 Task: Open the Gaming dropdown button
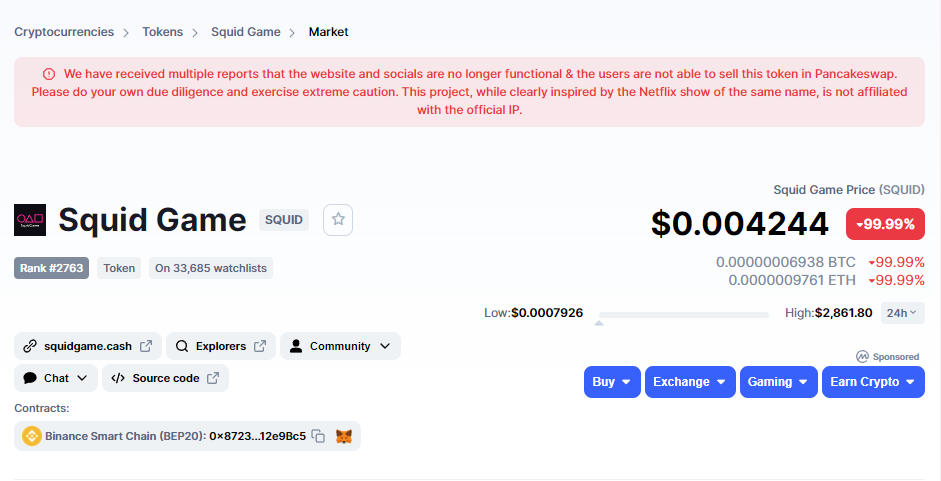(x=778, y=382)
